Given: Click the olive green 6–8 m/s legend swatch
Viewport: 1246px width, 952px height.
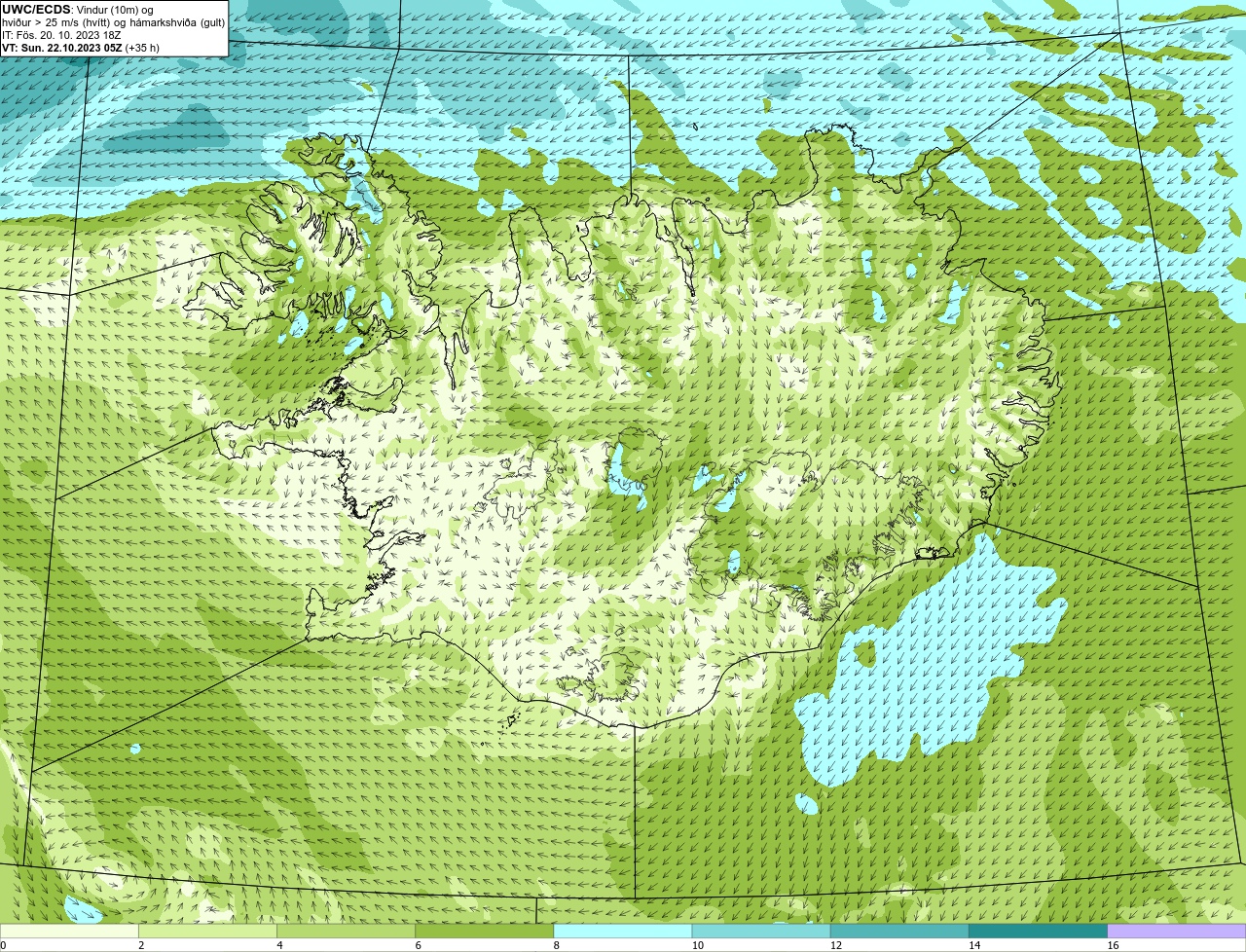Looking at the screenshot, I should (484, 932).
